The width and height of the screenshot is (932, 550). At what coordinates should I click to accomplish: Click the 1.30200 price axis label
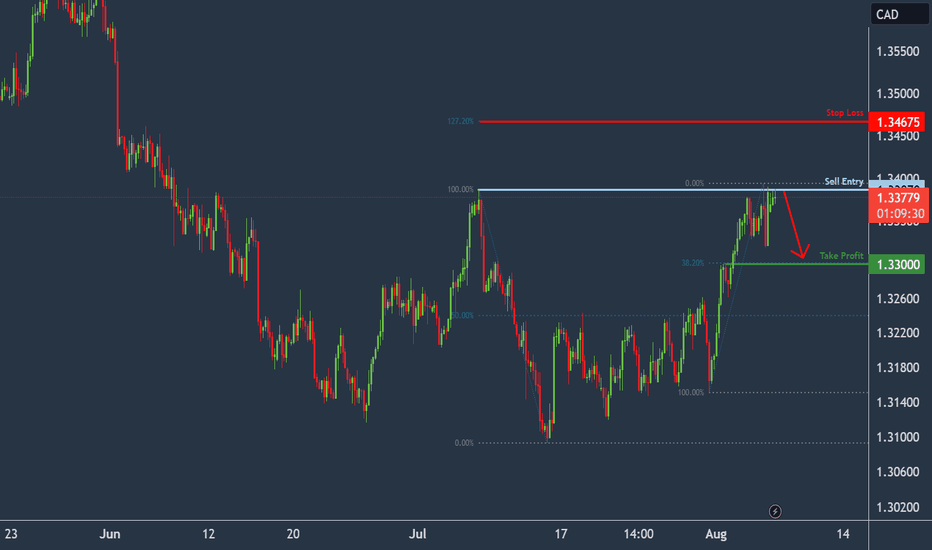898,507
